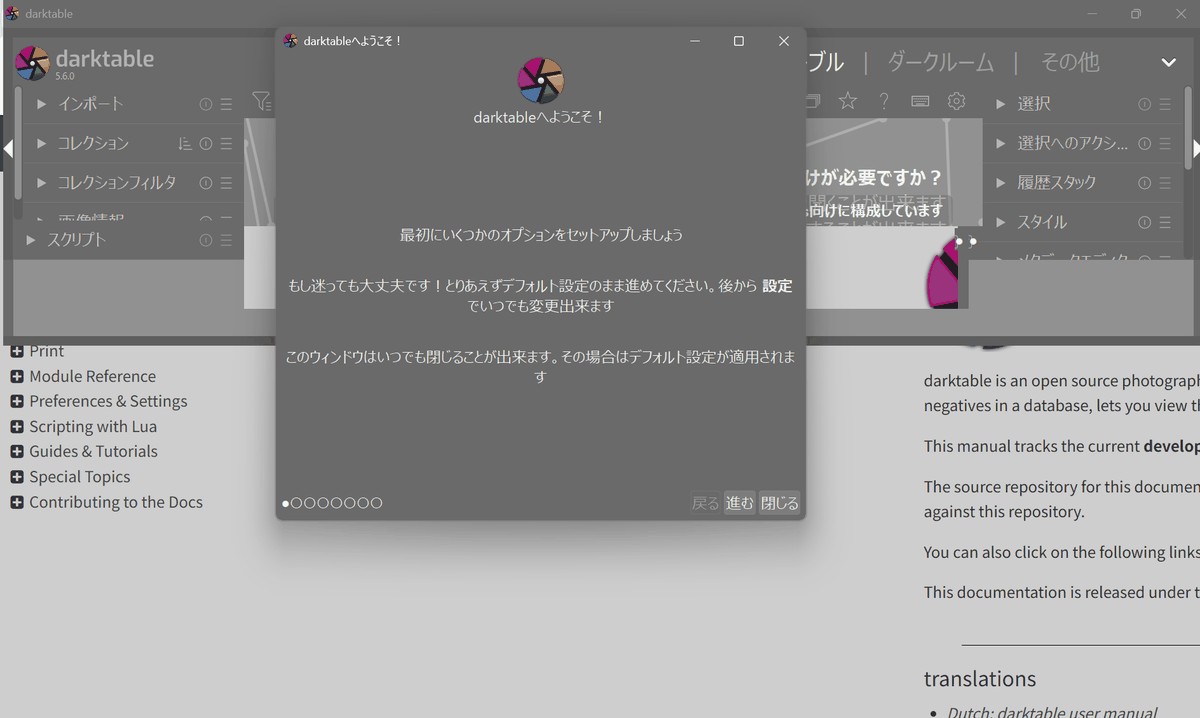The height and width of the screenshot is (718, 1200).
Task: Expand Contributing to the Docs entry
Action: click(x=17, y=503)
